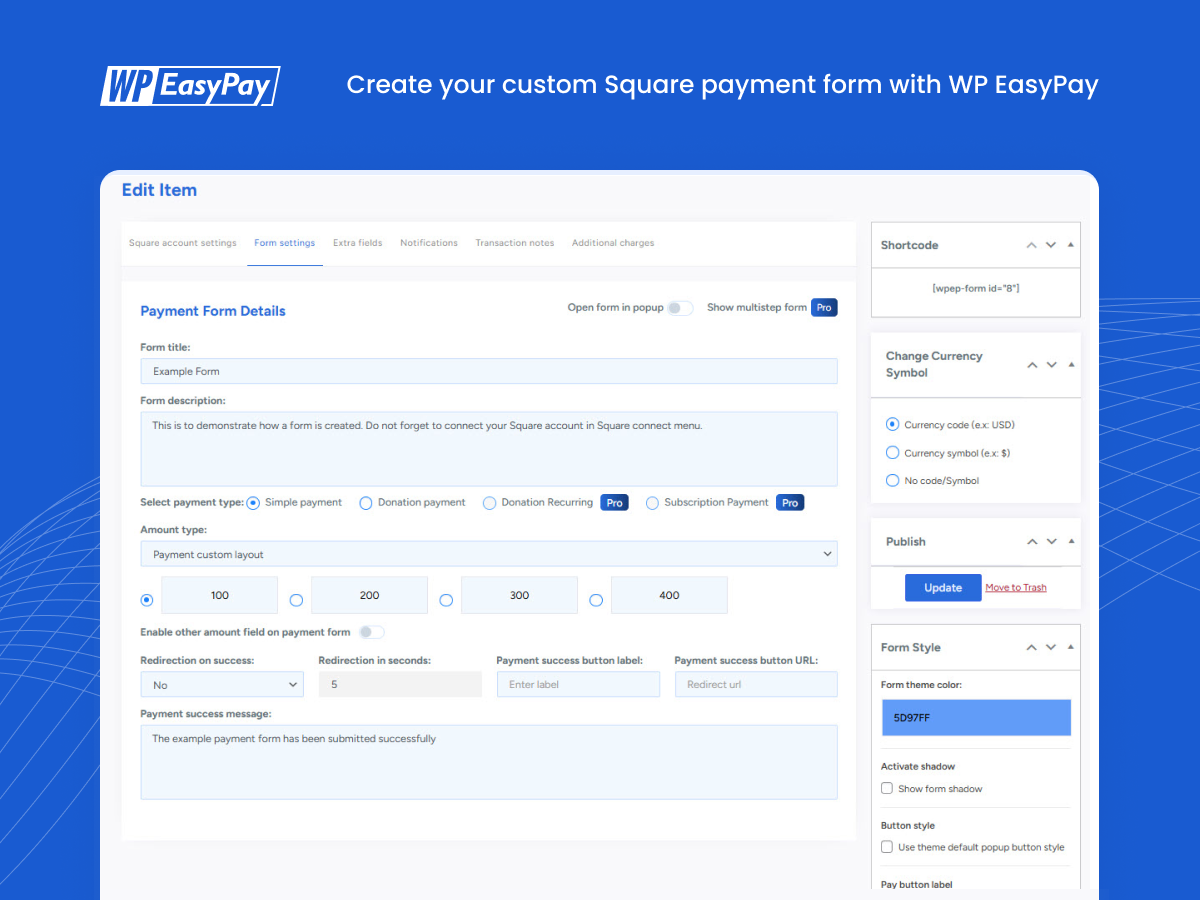Select the Donation payment radio button
The width and height of the screenshot is (1200, 900).
point(366,502)
